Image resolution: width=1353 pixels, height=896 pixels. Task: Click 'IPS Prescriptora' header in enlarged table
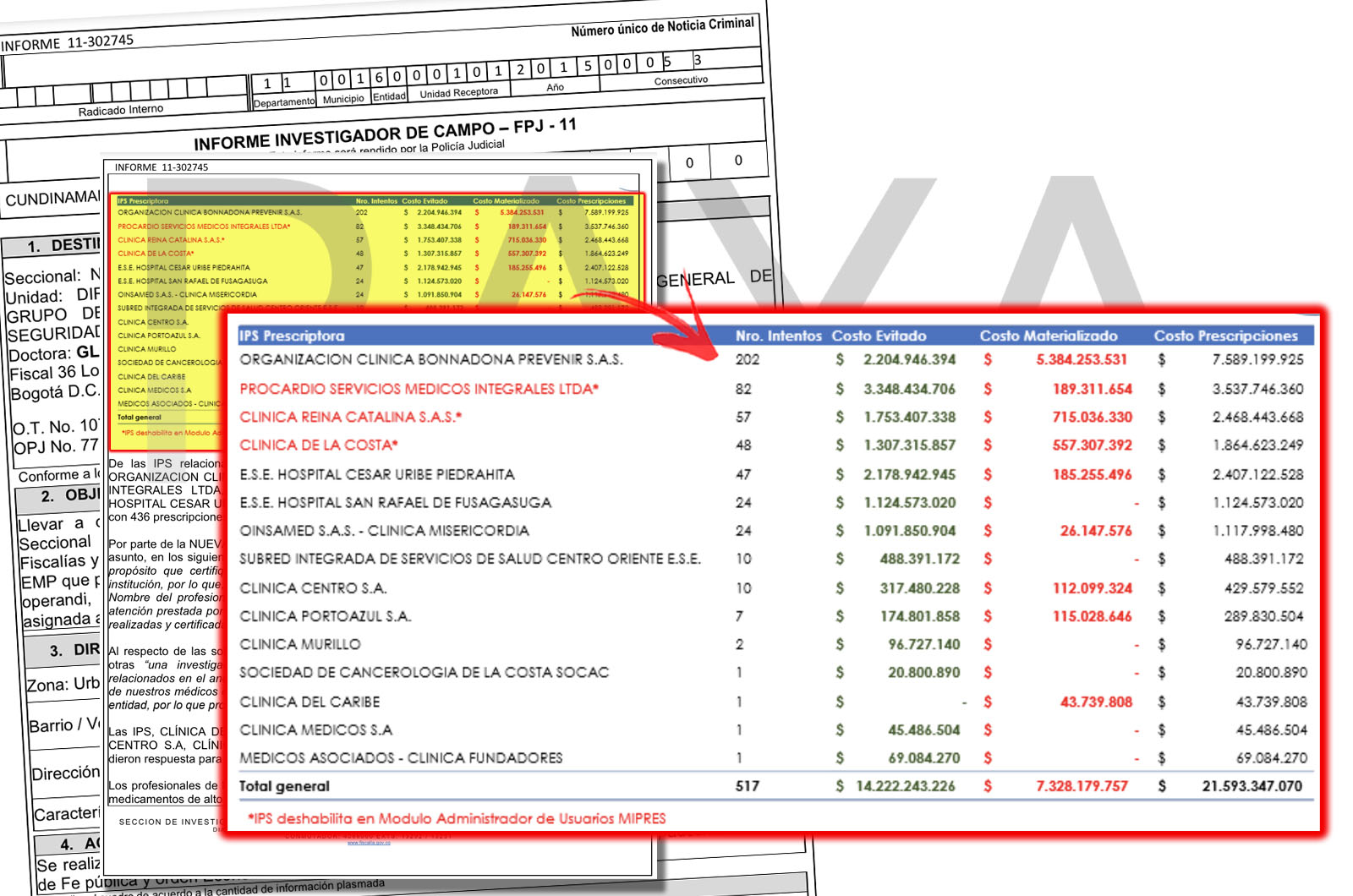click(292, 336)
